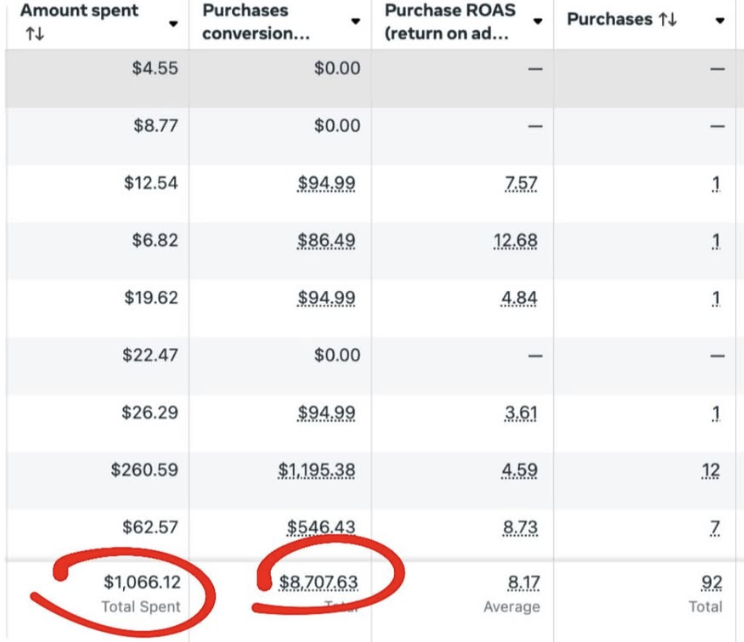The image size is (744, 642).
Task: Click the 8.17 average ROAS value
Action: click(522, 582)
